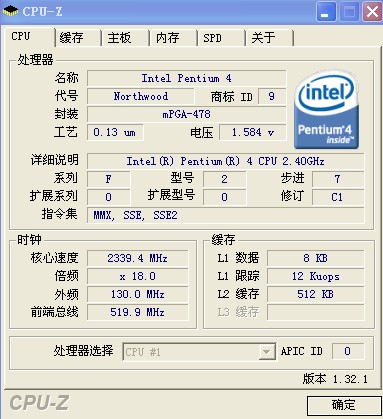The image size is (383, 419).
Task: Click the code name value 'Northwood'
Action: coord(141,96)
